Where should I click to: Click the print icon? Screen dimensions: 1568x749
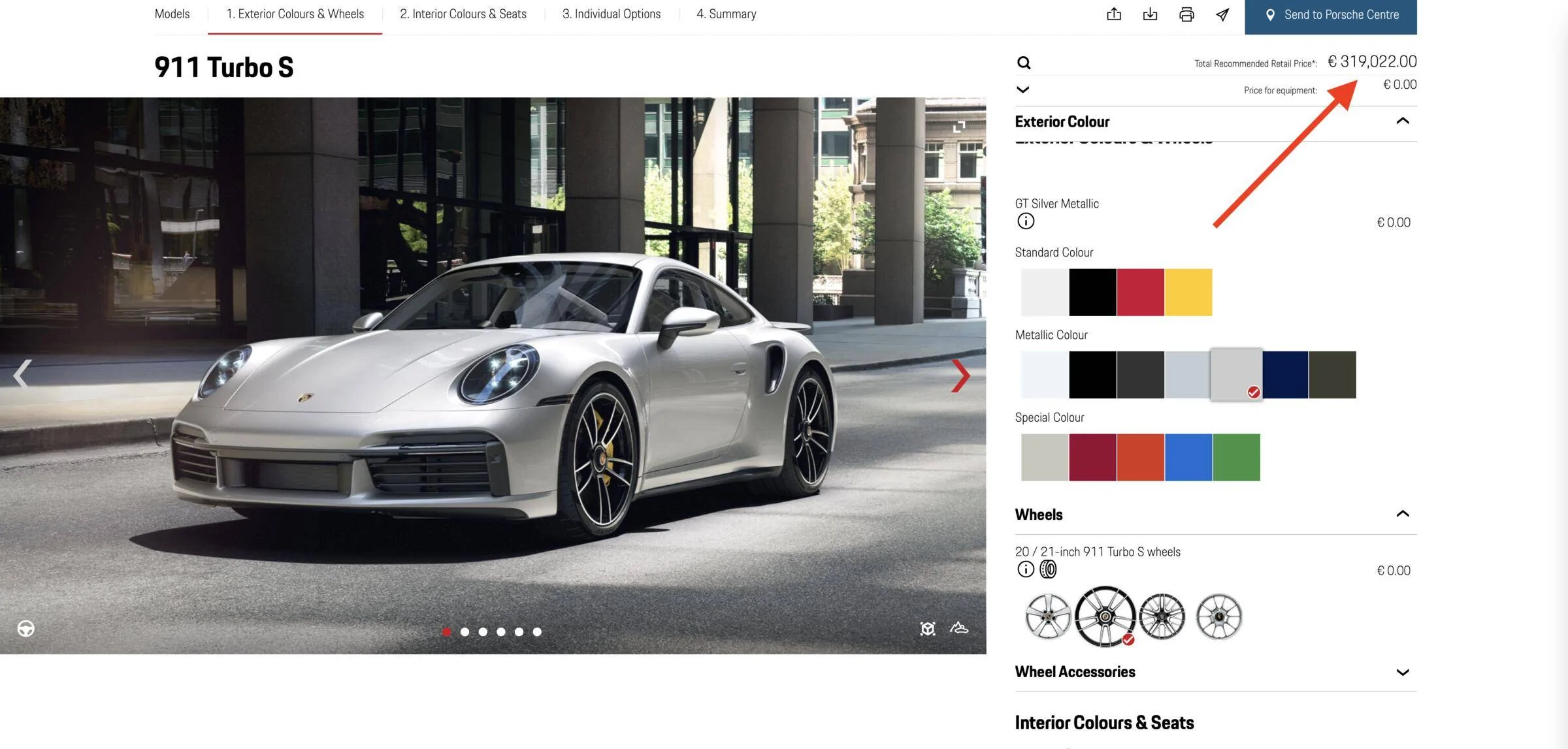pyautogui.click(x=1186, y=14)
